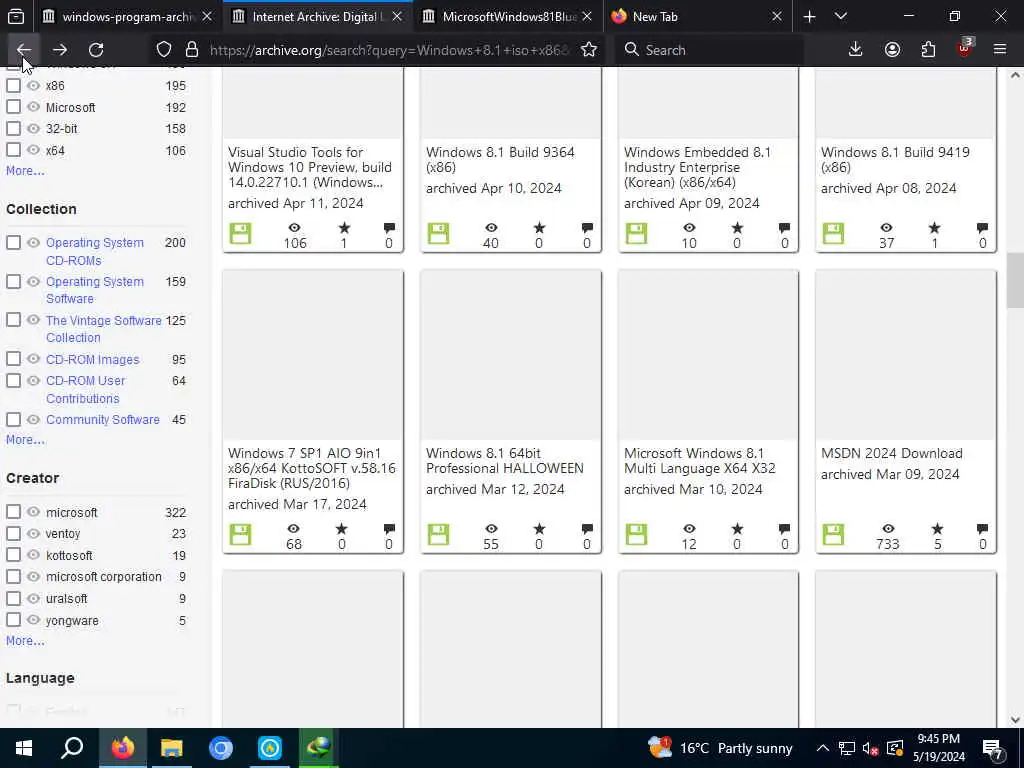Open the list all tabs dropdown arrow
The width and height of the screenshot is (1024, 768).
tap(841, 16)
